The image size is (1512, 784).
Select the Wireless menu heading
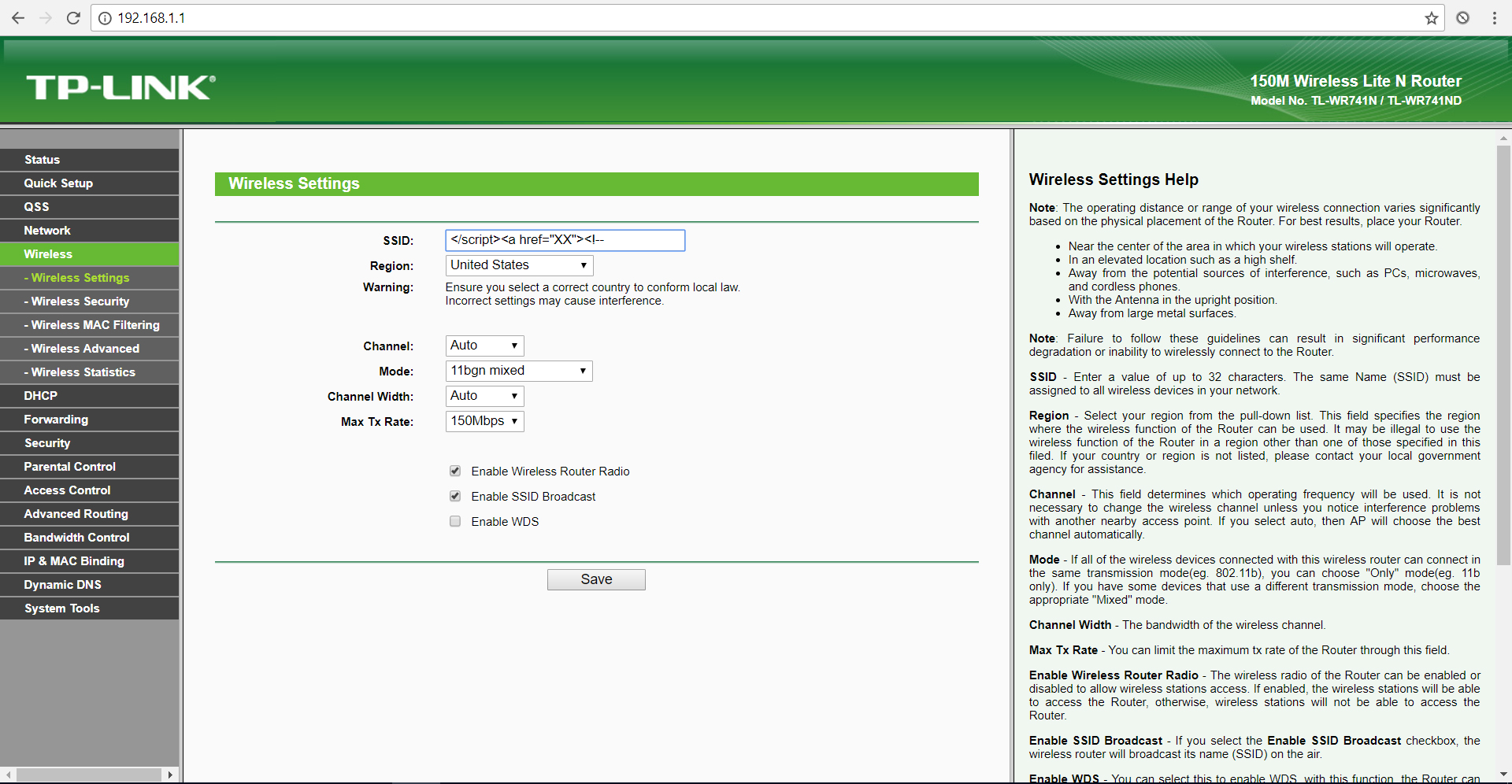tap(90, 254)
